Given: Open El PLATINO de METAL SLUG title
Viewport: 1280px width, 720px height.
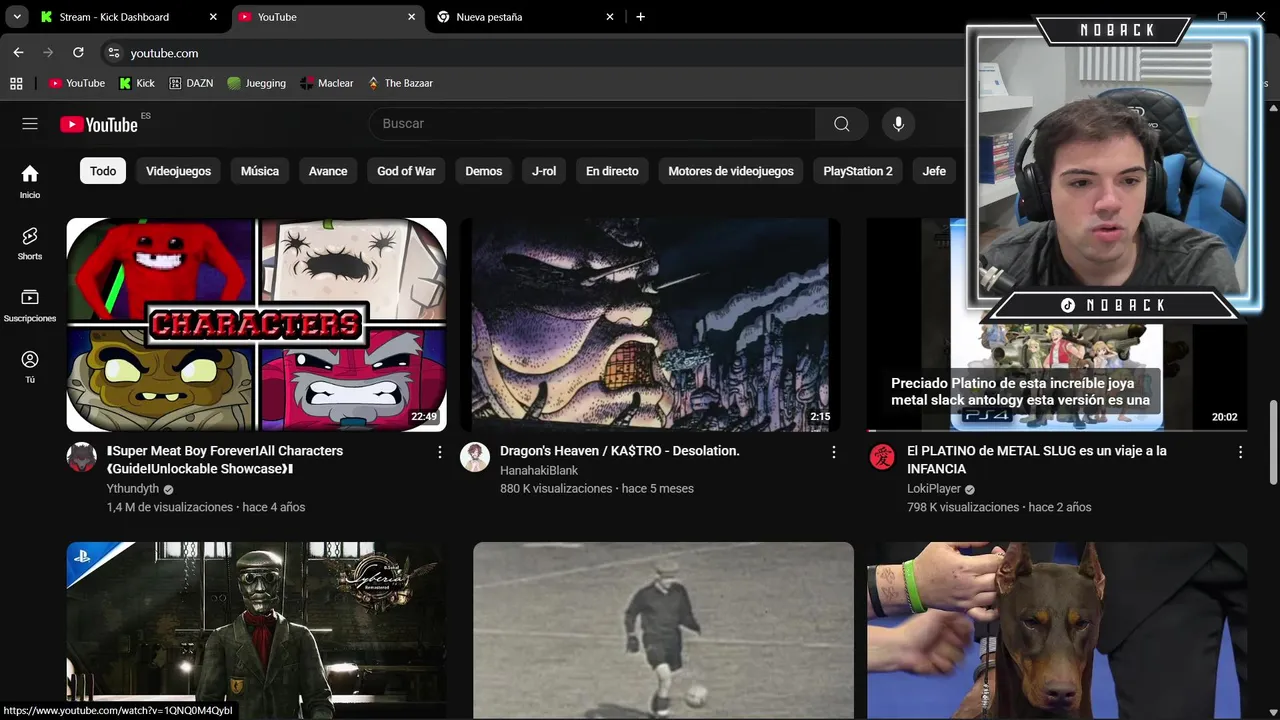Looking at the screenshot, I should [1037, 460].
